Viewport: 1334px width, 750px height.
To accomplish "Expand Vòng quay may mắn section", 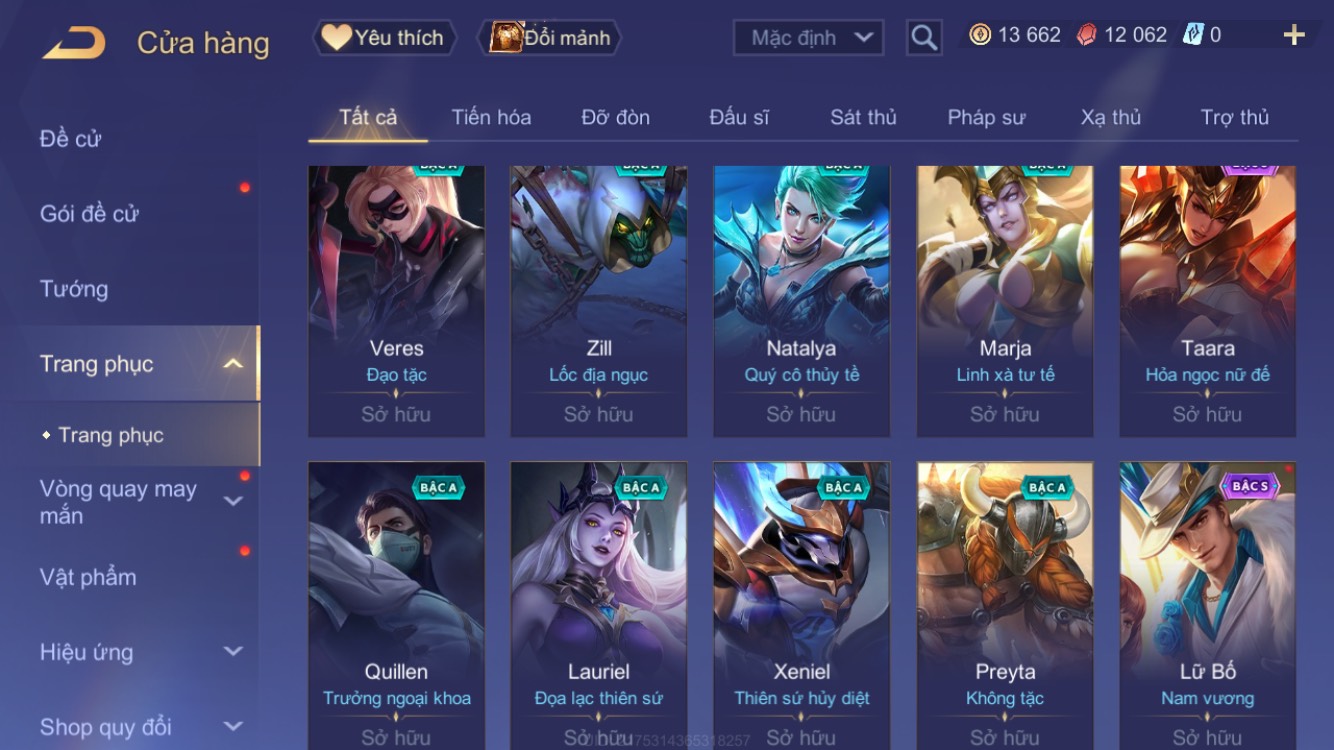I will [233, 502].
